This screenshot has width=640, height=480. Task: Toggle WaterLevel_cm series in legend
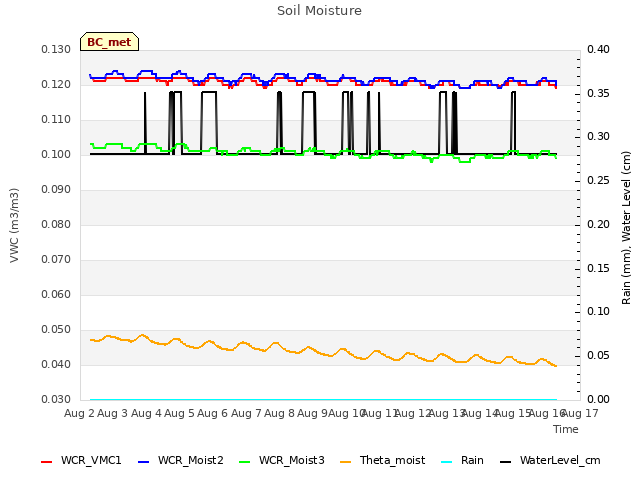coord(551,460)
